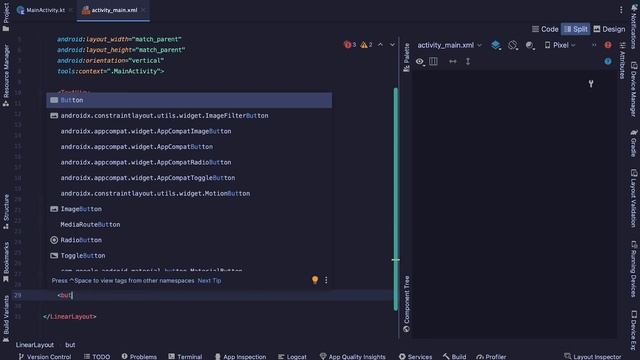Switch editor to Code view

545,29
